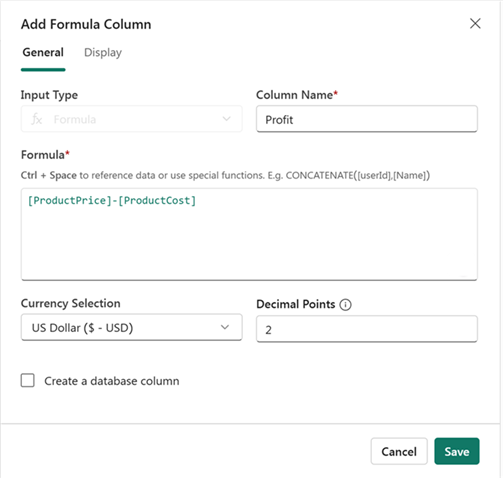
Task: Switch to the Display tab
Action: (103, 53)
